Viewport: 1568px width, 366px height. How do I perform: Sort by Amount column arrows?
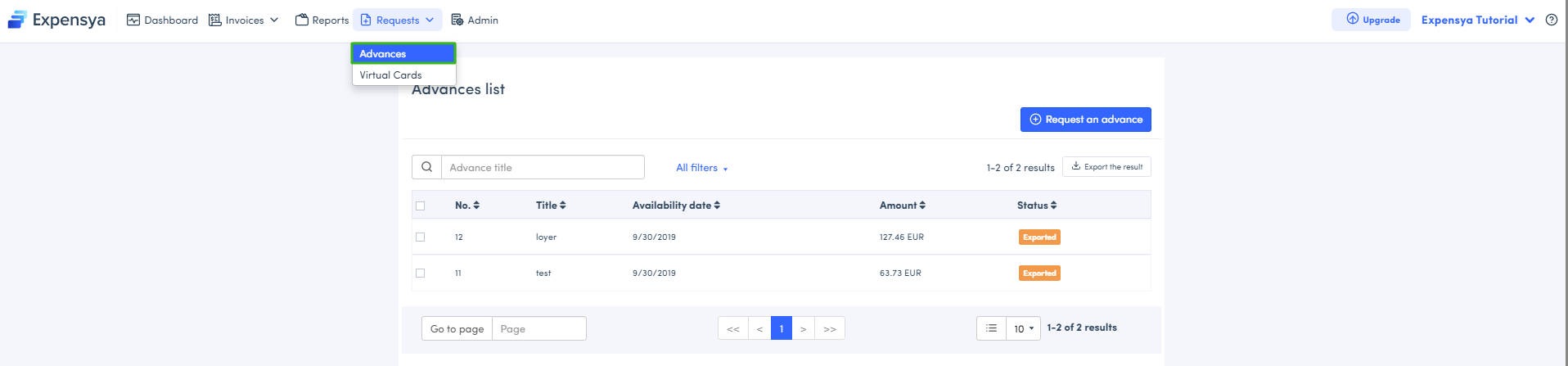click(x=922, y=206)
